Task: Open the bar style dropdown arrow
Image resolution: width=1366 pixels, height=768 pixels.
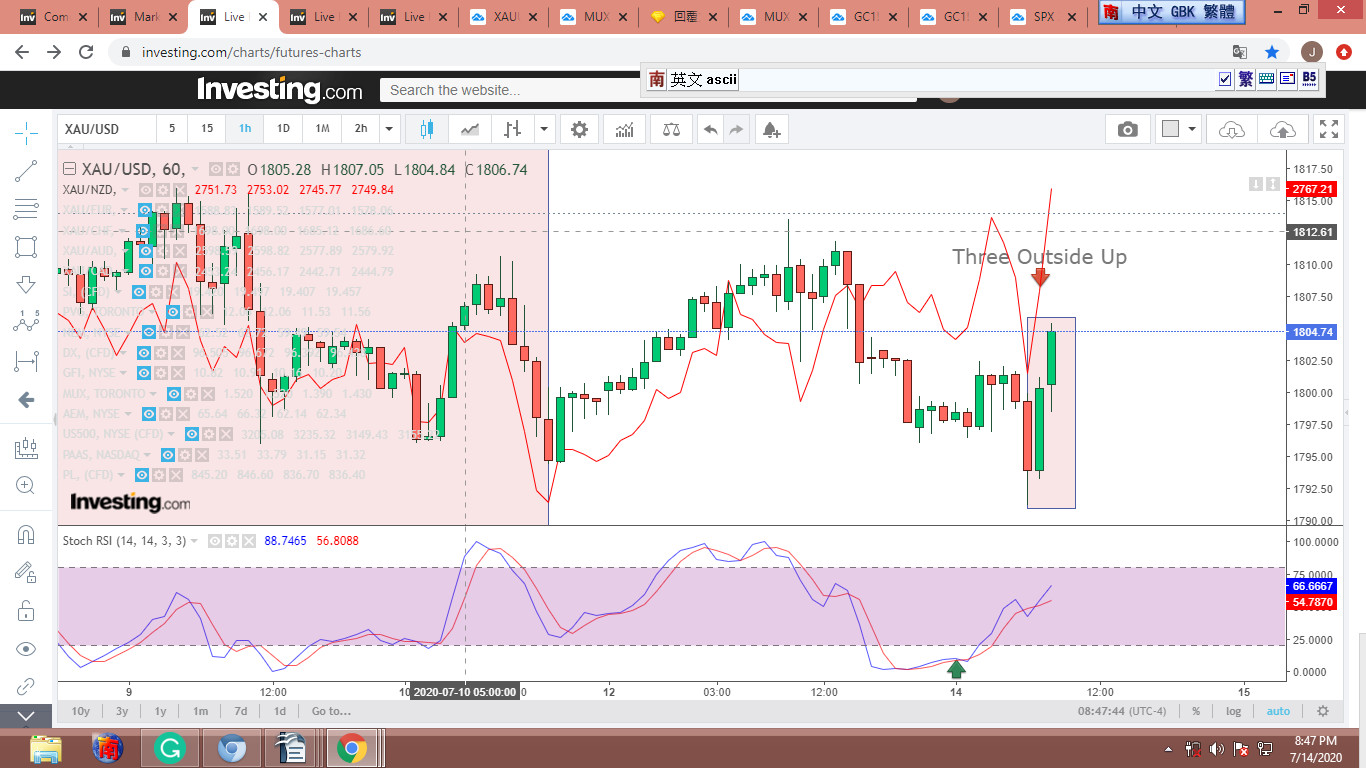Action: pos(544,129)
